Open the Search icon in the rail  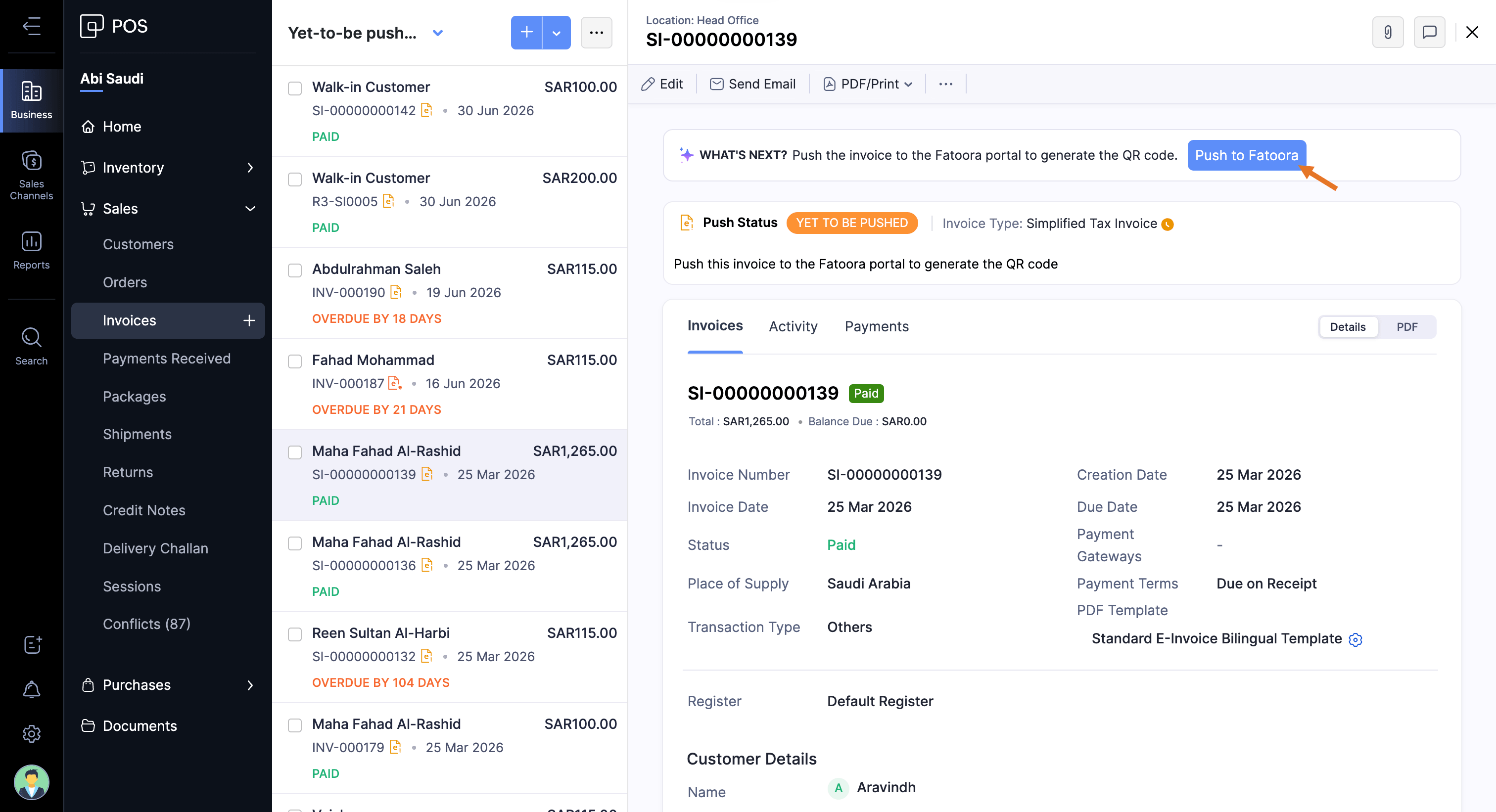[x=31, y=347]
